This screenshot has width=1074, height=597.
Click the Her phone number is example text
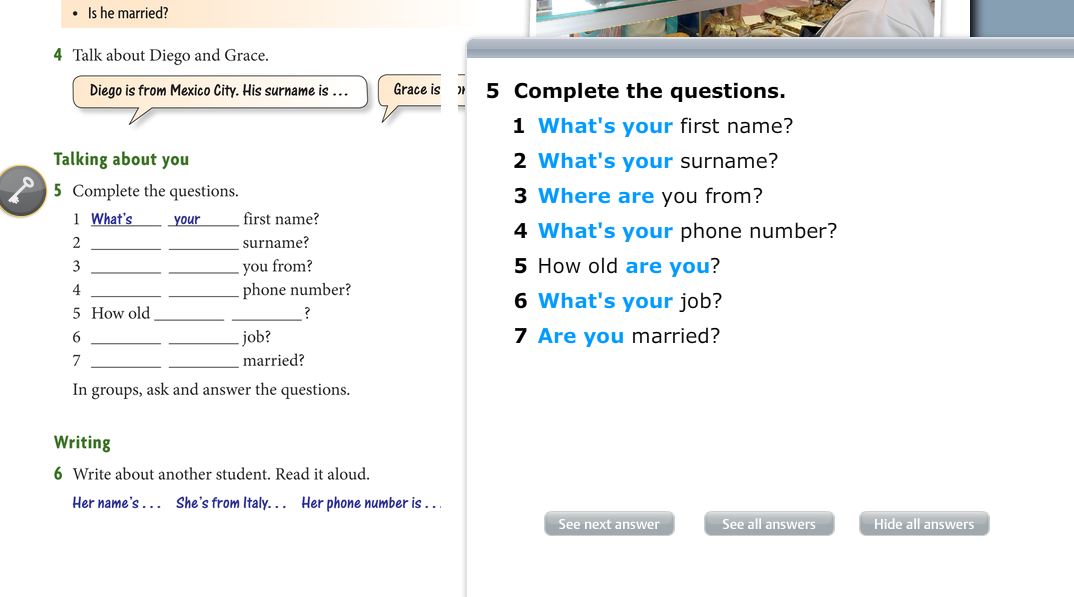[371, 503]
